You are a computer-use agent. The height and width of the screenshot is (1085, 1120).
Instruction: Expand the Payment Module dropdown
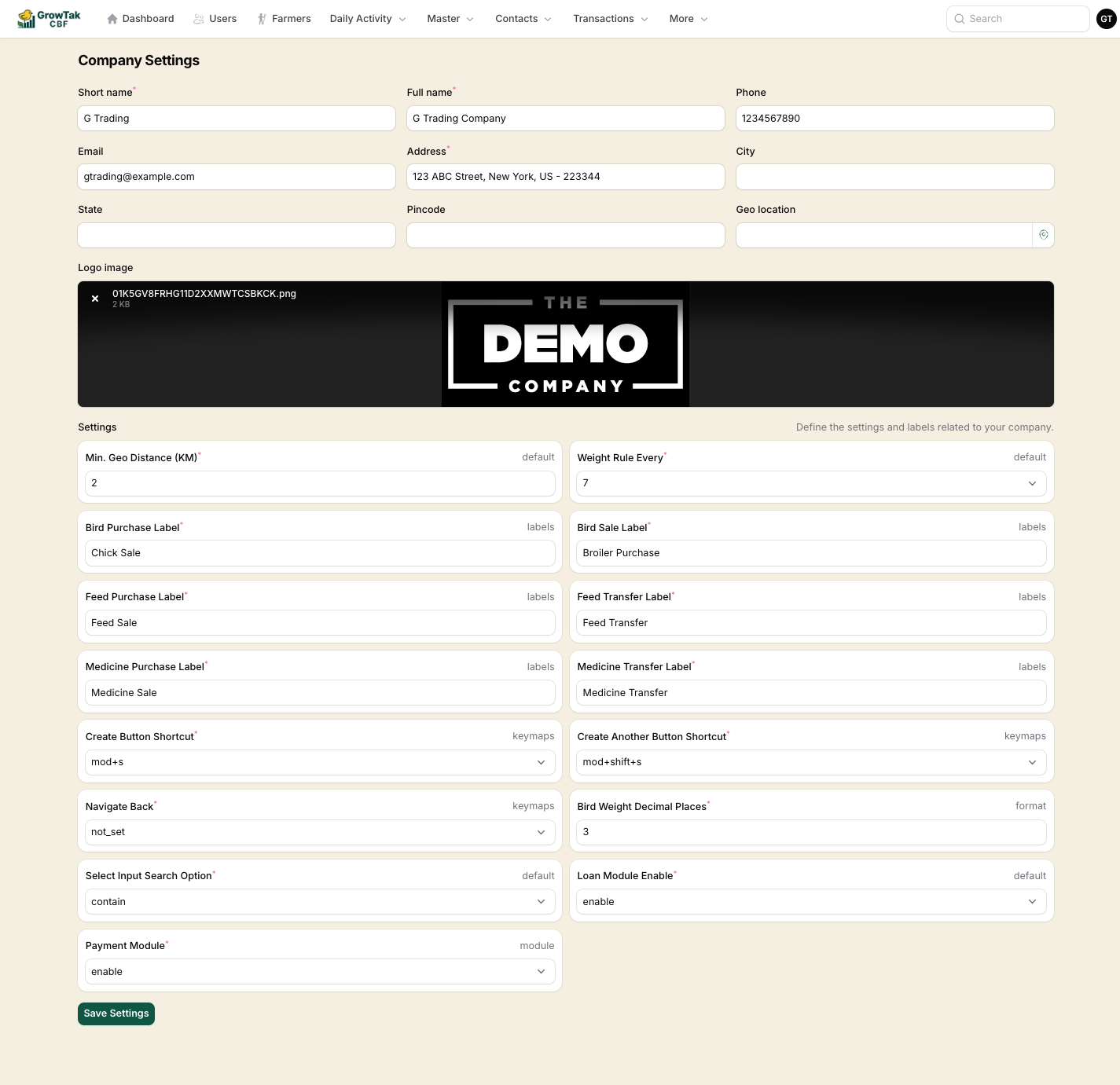pyautogui.click(x=320, y=972)
